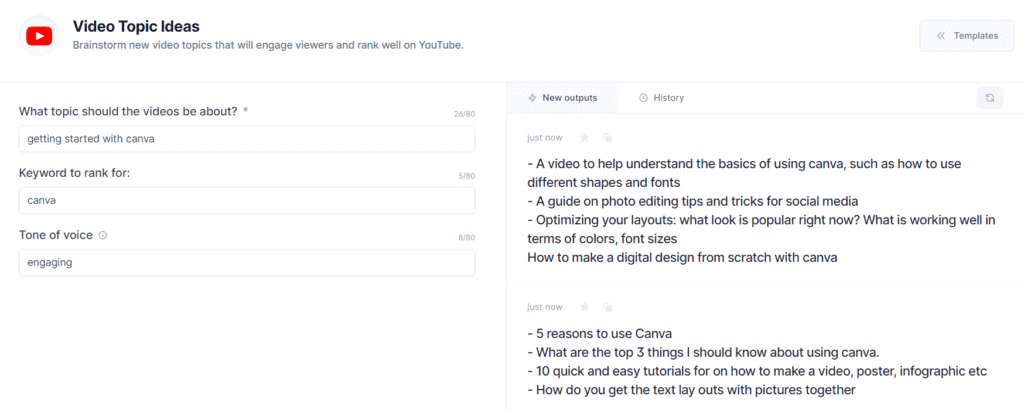This screenshot has height=413, width=1024.
Task: Click the 'Tone of voice' label
Action: click(x=56, y=235)
